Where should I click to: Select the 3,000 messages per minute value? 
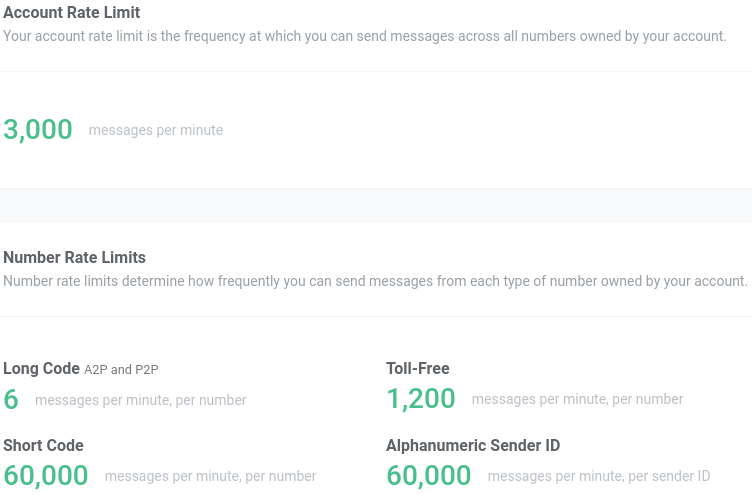click(38, 130)
